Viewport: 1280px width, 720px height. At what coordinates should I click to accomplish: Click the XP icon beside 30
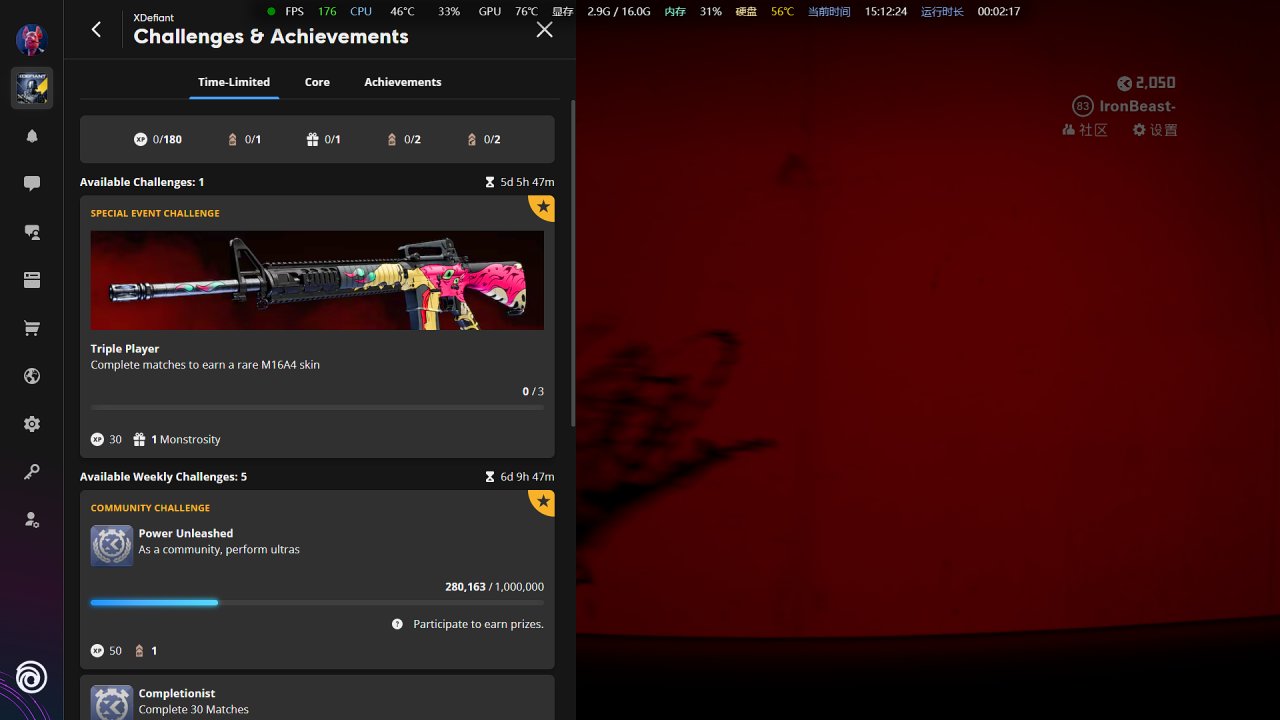point(97,439)
